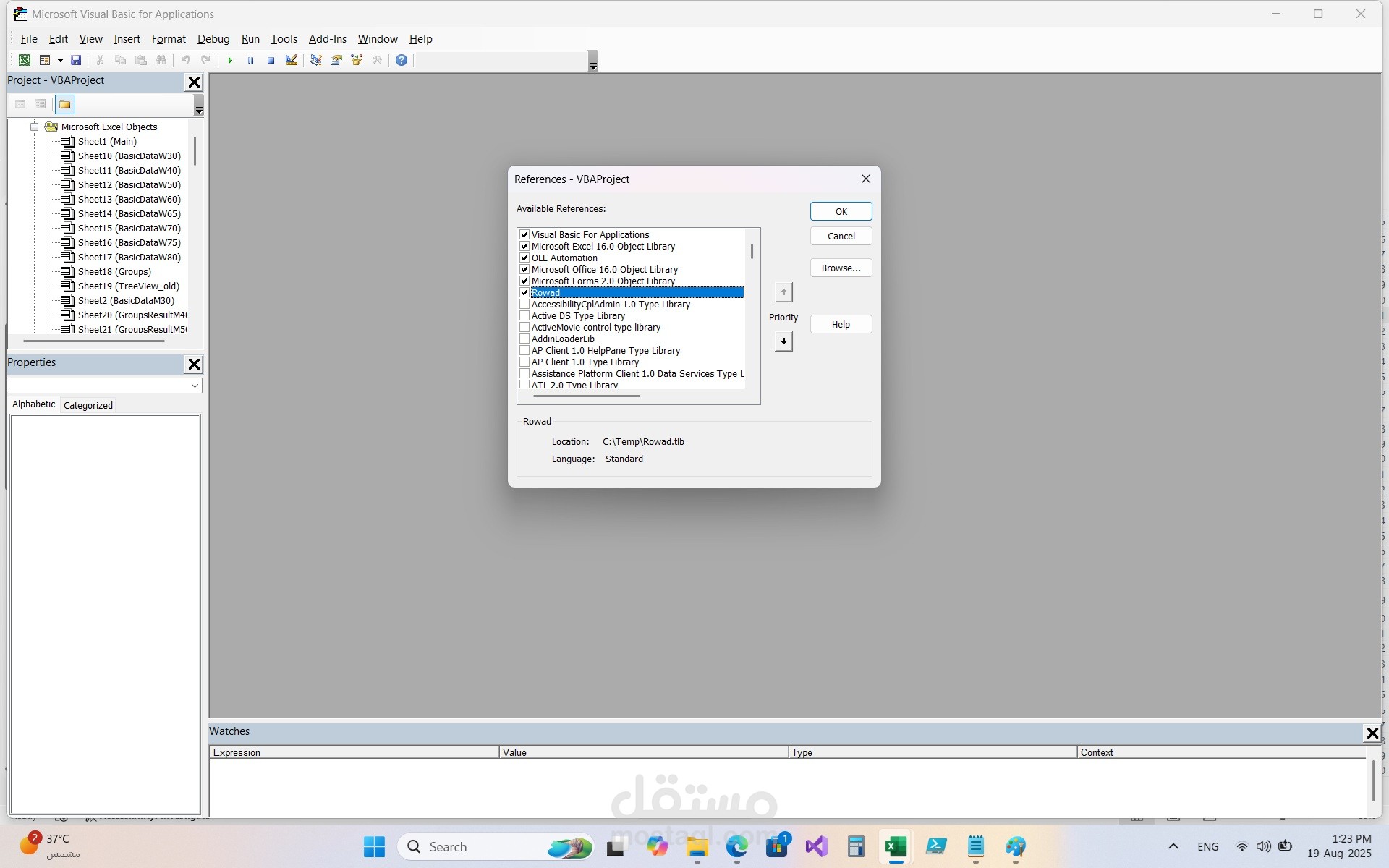1389x868 pixels.
Task: Switch to Categorized properties tab
Action: click(x=88, y=405)
